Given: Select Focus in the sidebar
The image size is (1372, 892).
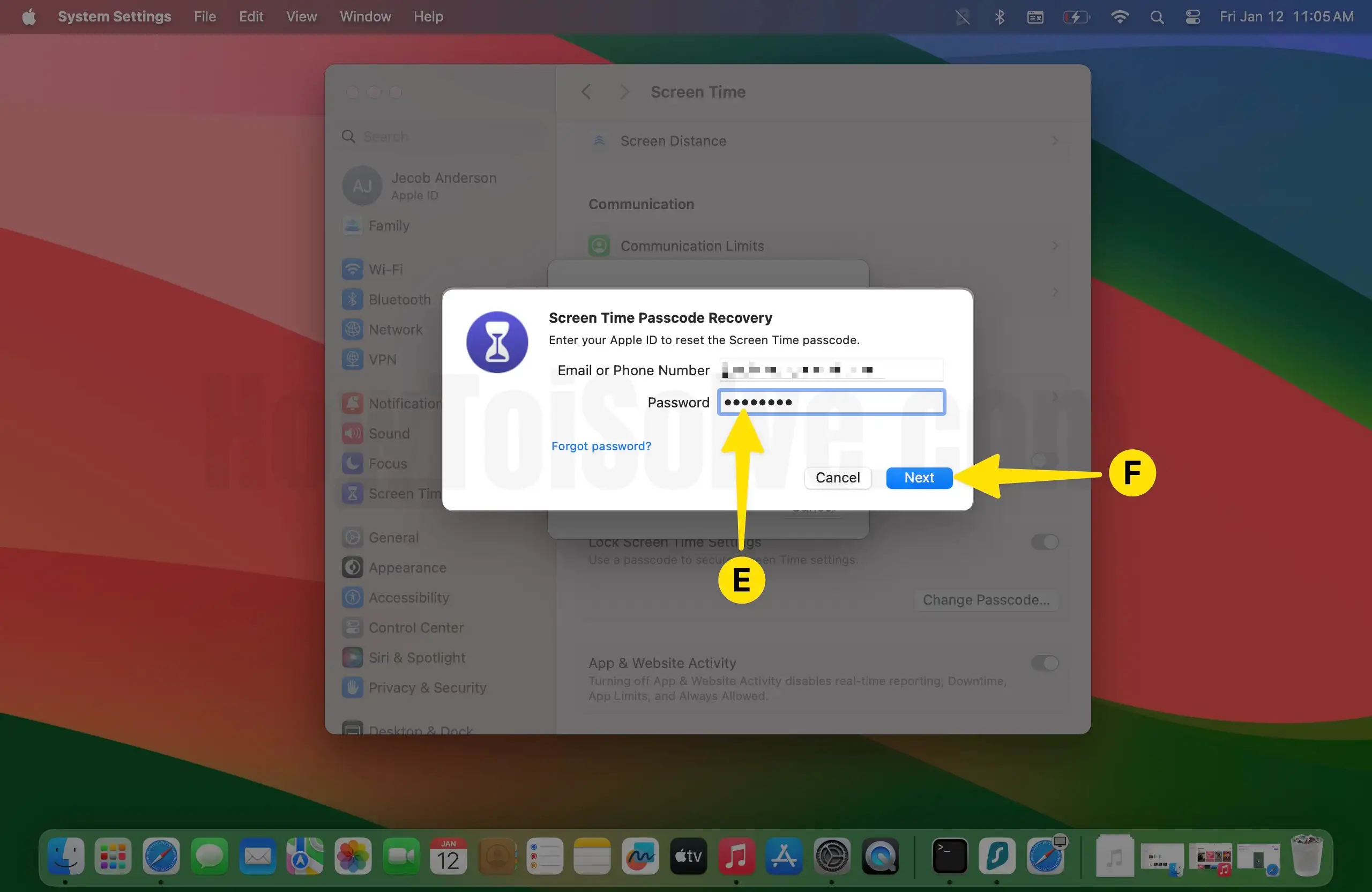Looking at the screenshot, I should point(387,464).
